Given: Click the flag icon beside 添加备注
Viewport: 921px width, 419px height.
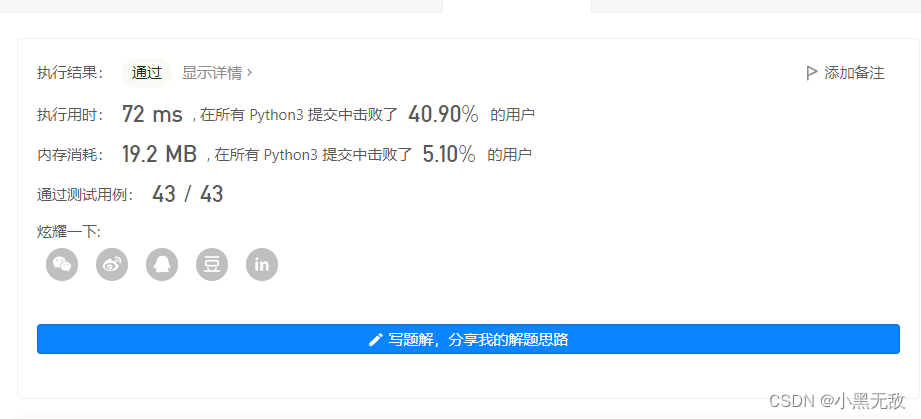Looking at the screenshot, I should (812, 73).
